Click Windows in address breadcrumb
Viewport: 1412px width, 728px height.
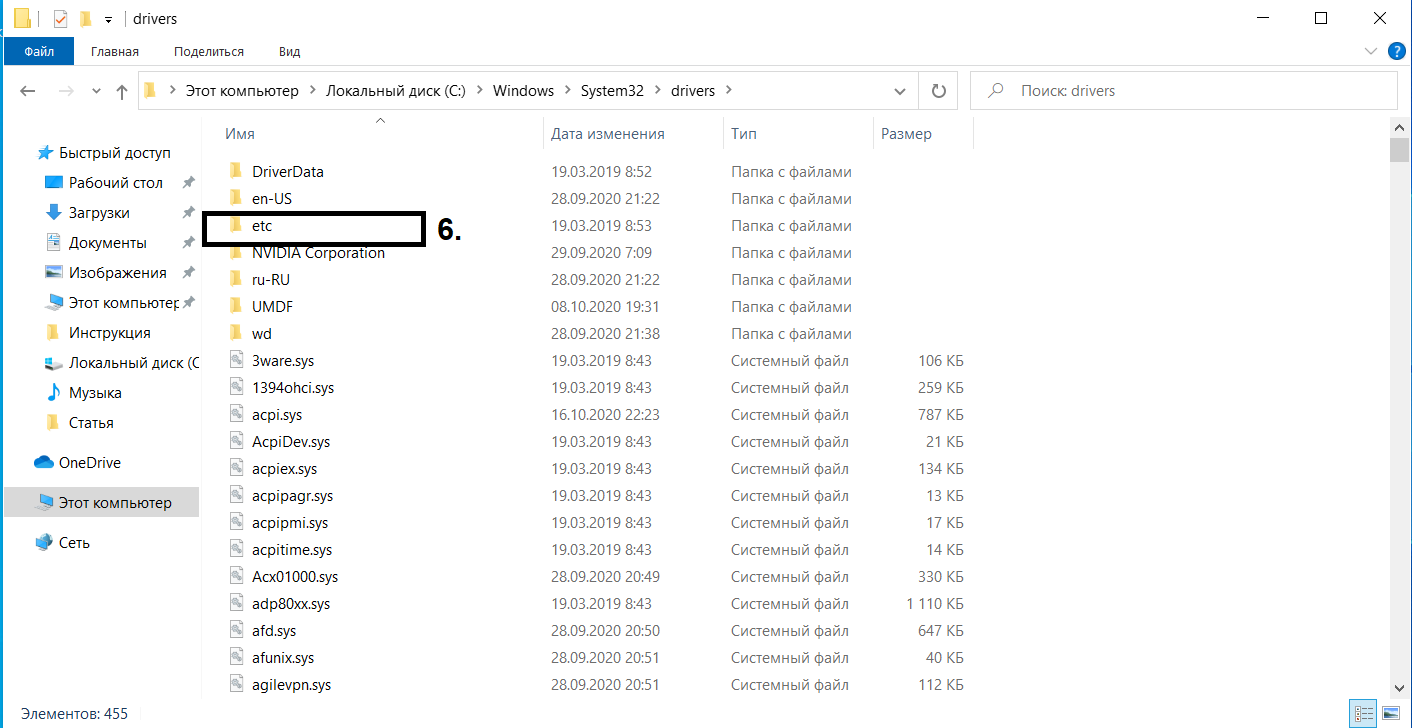point(523,91)
